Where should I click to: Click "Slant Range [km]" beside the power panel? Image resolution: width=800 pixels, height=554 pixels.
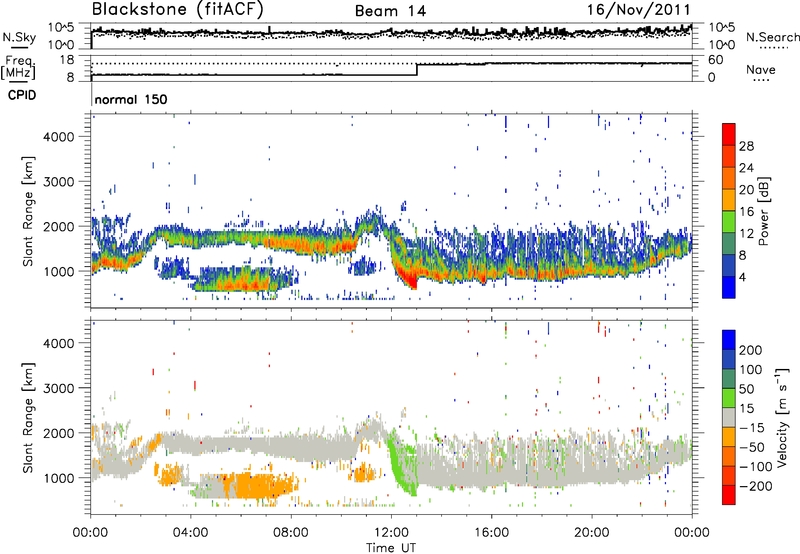point(29,211)
